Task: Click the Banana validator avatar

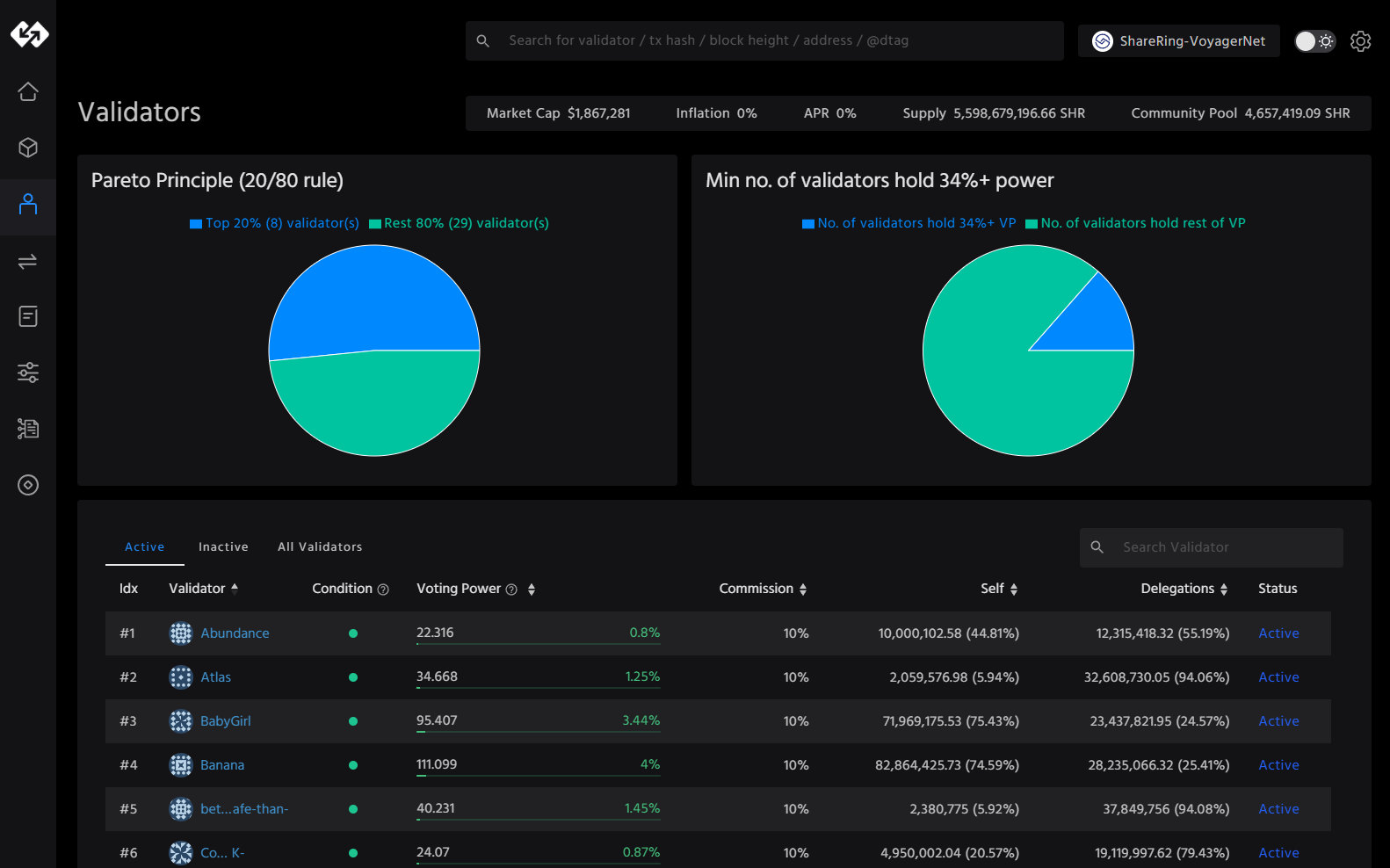Action: (181, 765)
